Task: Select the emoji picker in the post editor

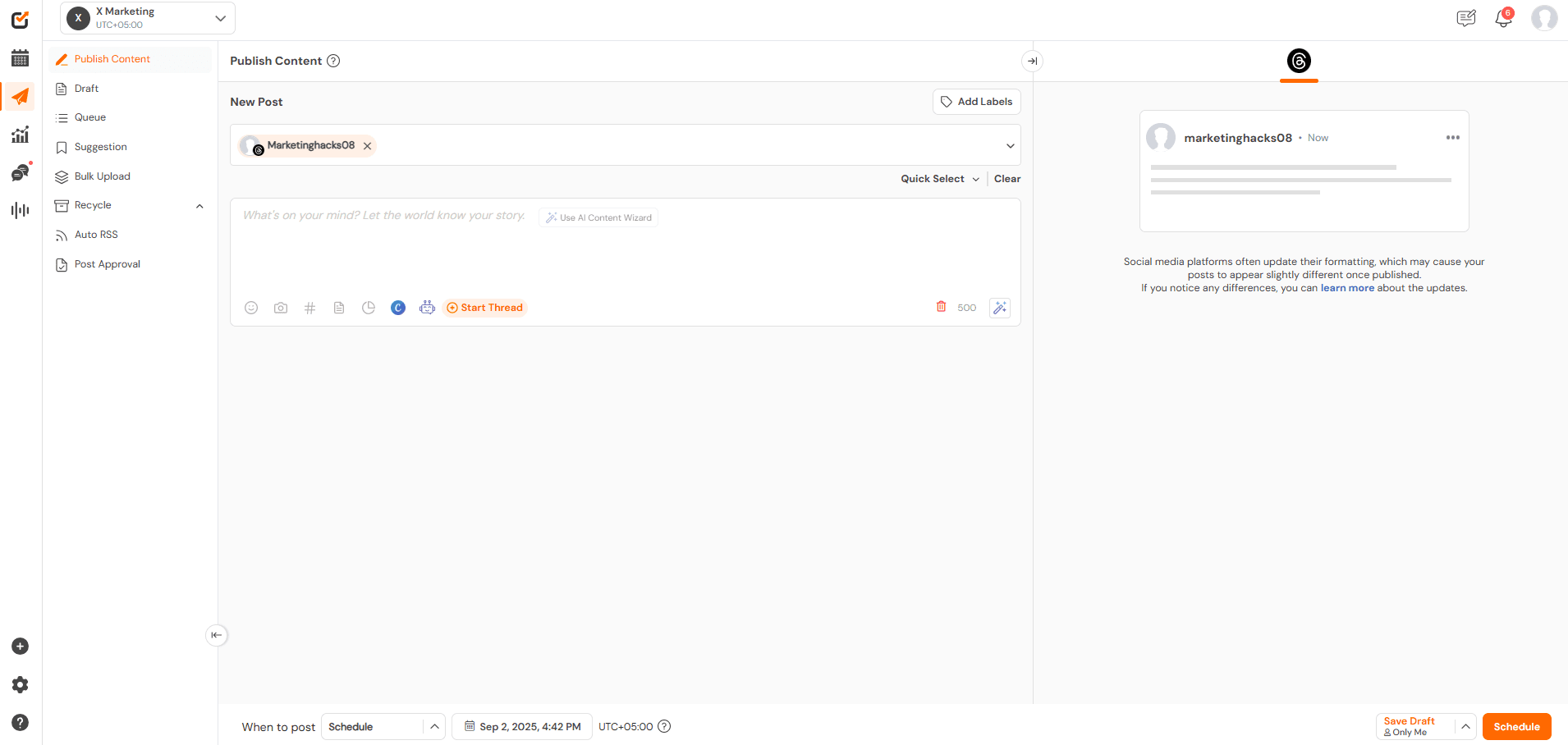Action: (x=251, y=307)
